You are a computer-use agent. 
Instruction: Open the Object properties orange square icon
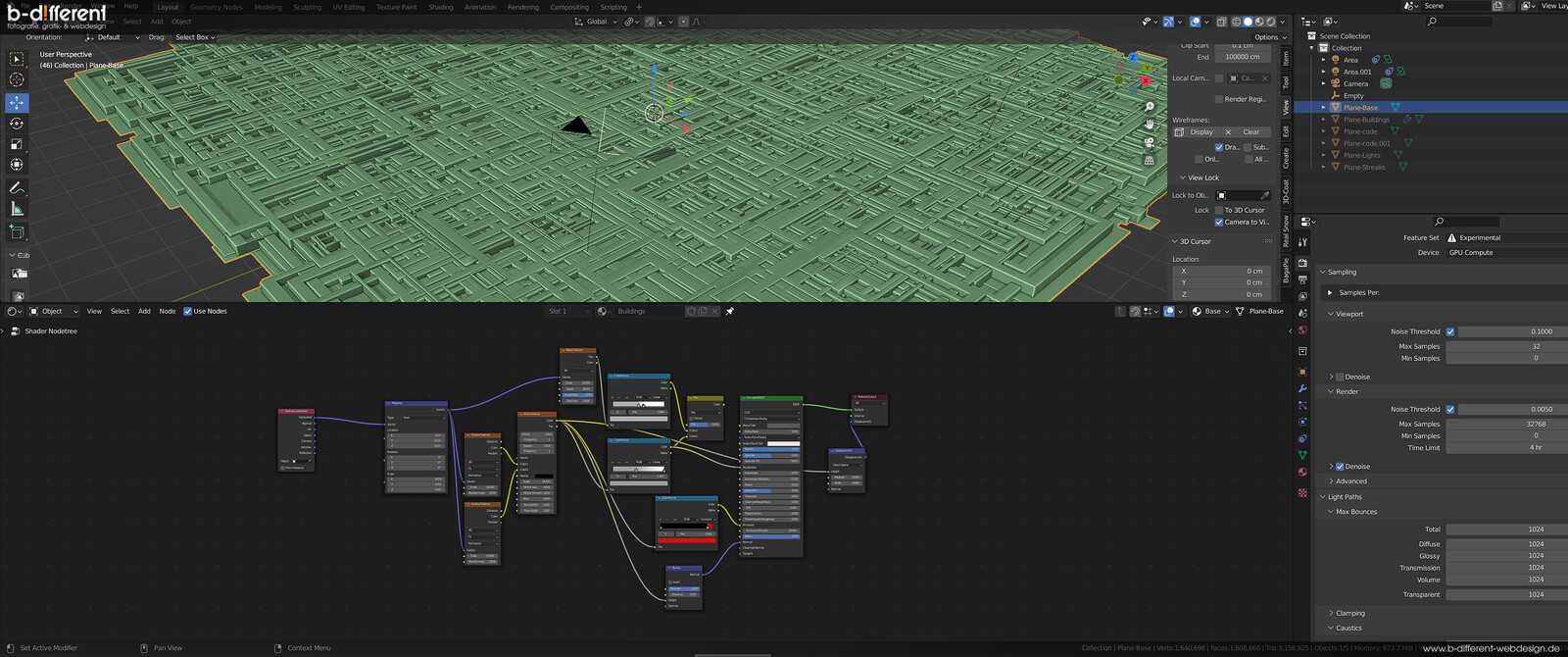tap(1302, 372)
